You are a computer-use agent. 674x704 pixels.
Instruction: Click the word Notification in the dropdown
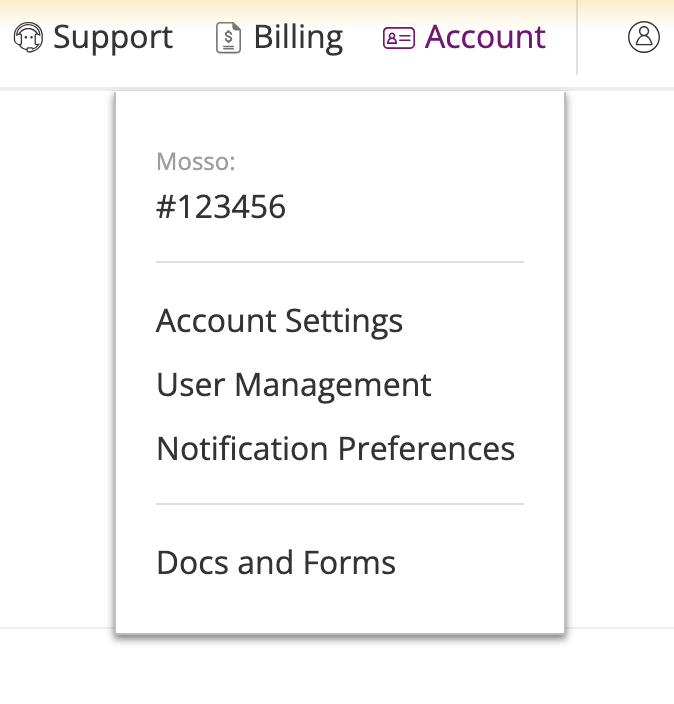242,449
